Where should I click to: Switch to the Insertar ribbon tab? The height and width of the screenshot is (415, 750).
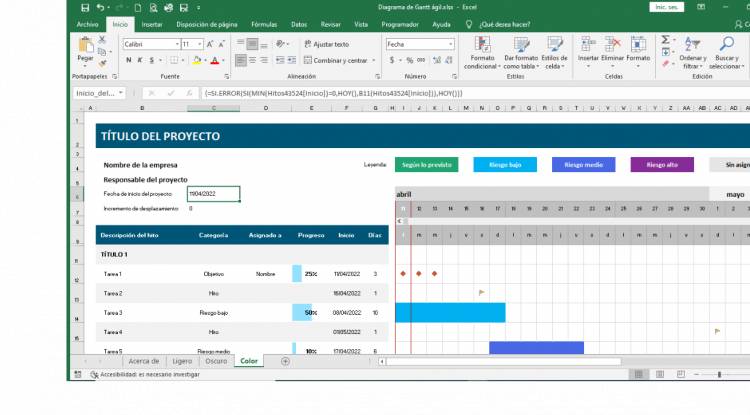[152, 24]
